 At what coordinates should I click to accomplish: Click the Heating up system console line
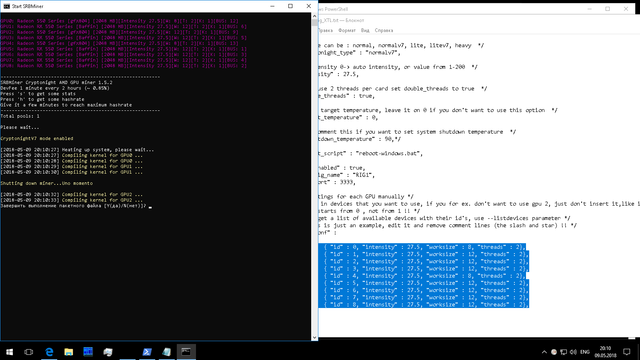(x=77, y=150)
